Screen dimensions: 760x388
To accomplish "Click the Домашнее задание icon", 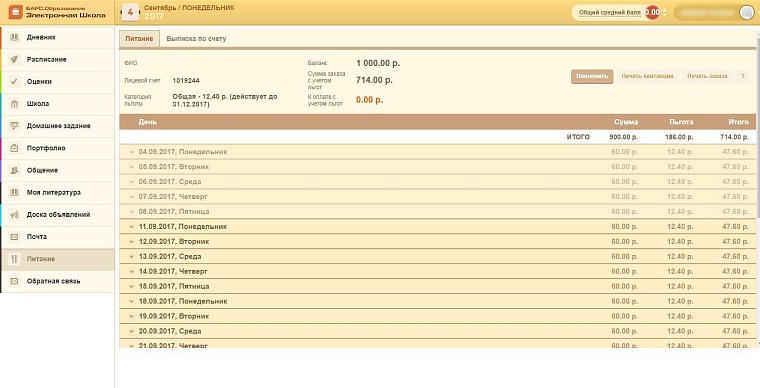I will tap(15, 126).
